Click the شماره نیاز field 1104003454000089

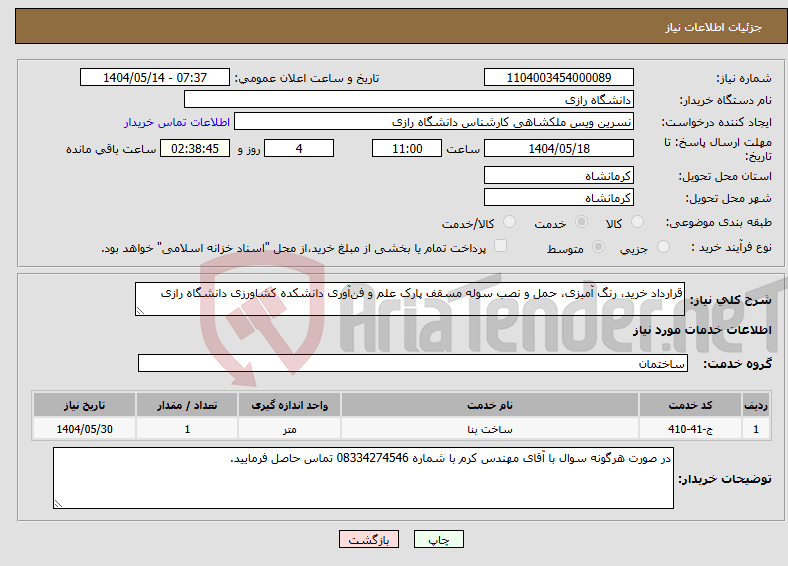pos(559,77)
